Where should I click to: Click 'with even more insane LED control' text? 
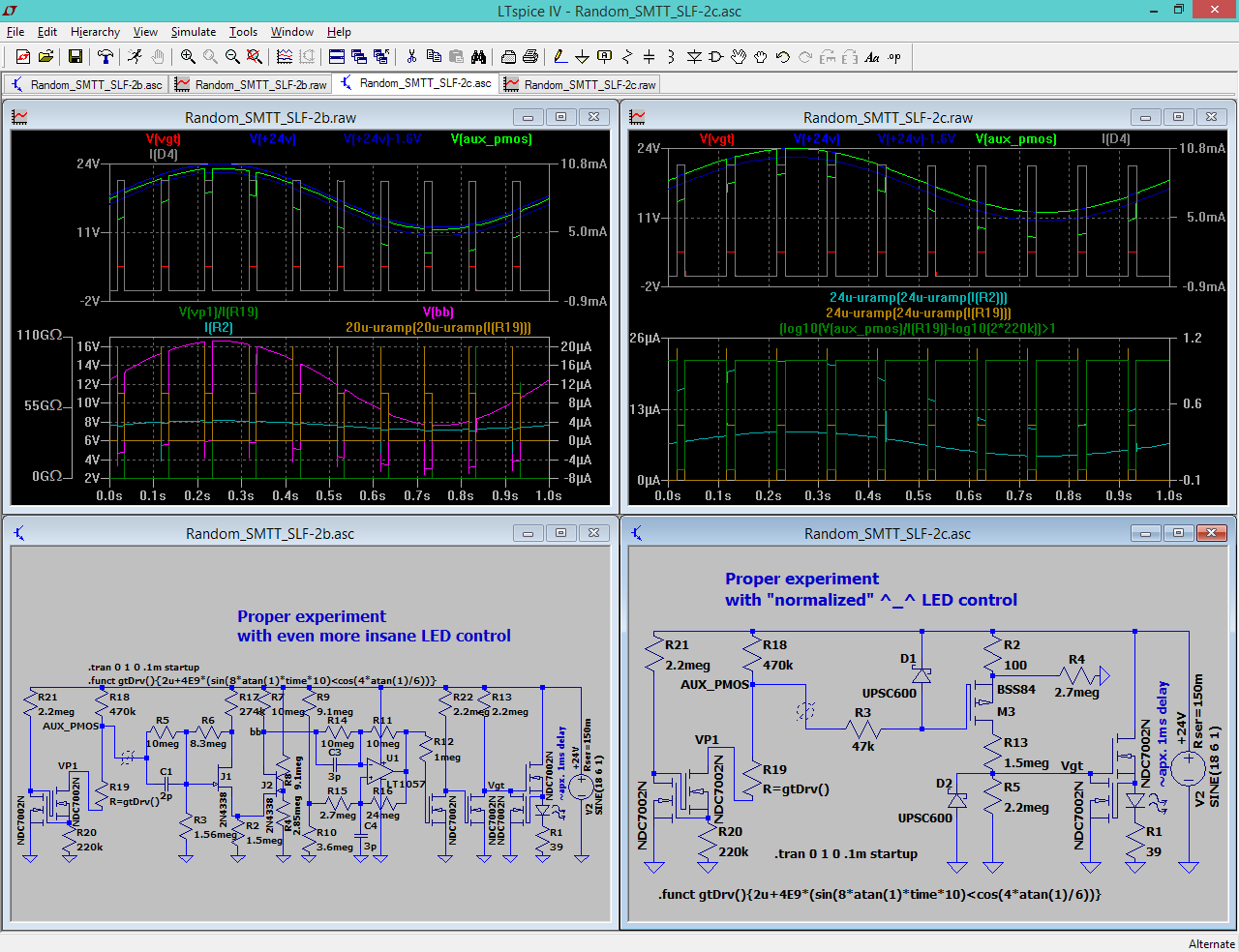point(375,636)
